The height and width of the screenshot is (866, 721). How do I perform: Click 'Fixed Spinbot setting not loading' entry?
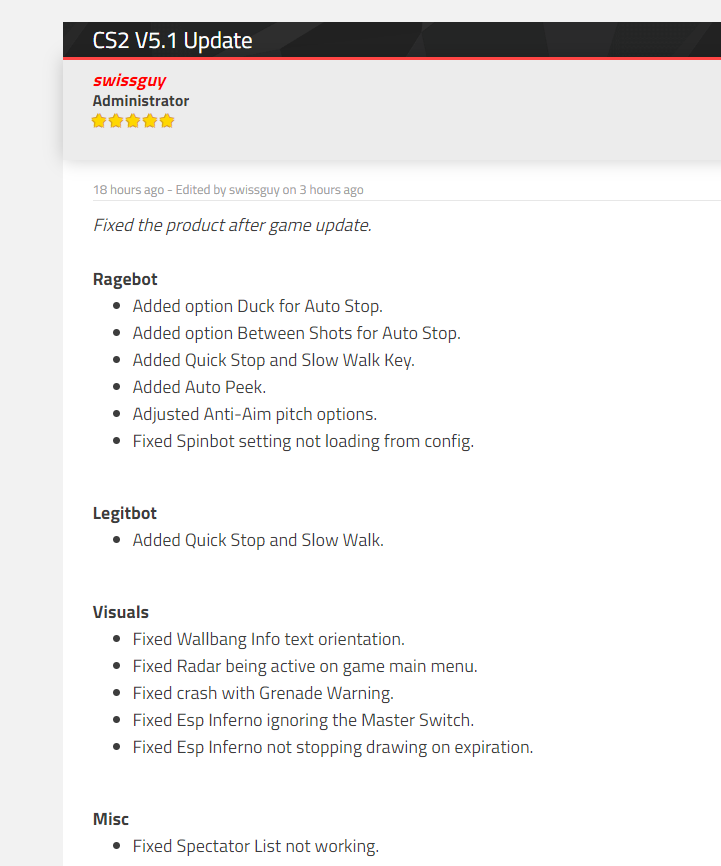(x=303, y=441)
